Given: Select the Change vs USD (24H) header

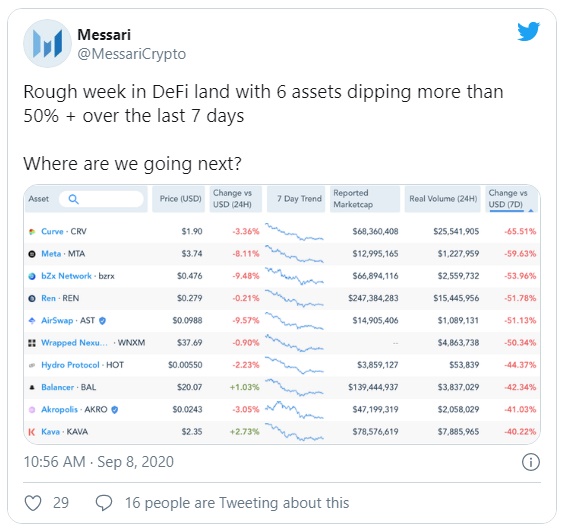Looking at the screenshot, I should [x=236, y=199].
